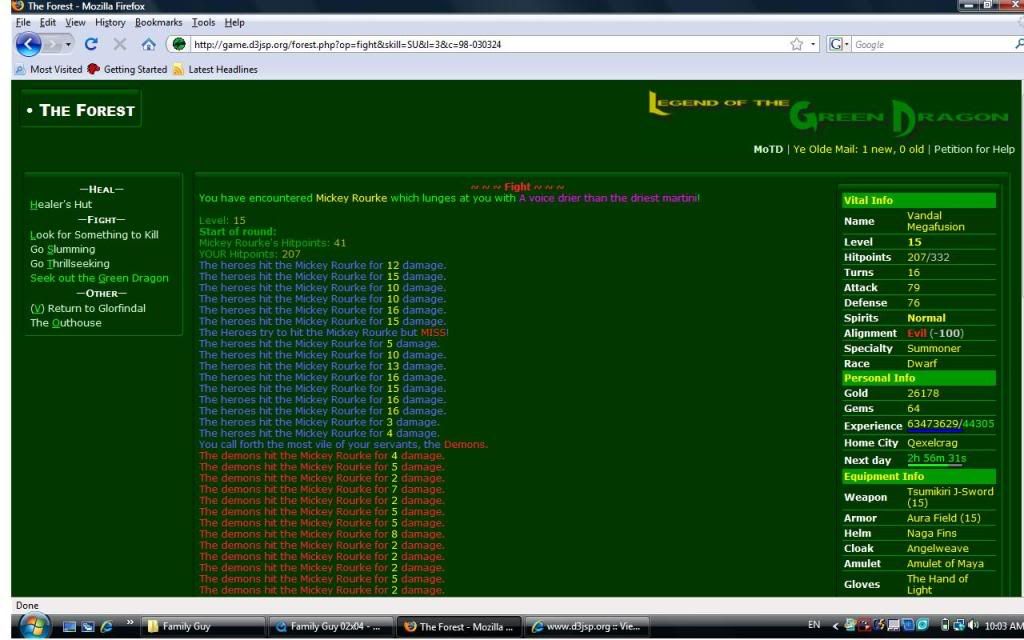Click the search magnifier icon
This screenshot has height=640, width=1024.
tap(1019, 44)
